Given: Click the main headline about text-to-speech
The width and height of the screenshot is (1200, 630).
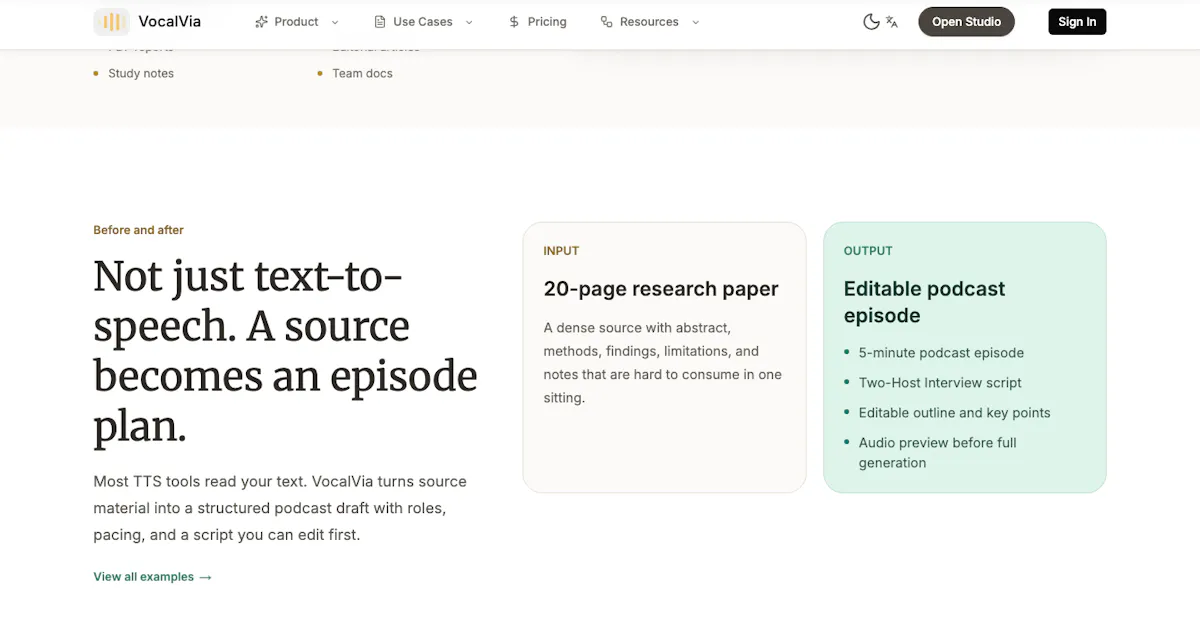Looking at the screenshot, I should (285, 352).
